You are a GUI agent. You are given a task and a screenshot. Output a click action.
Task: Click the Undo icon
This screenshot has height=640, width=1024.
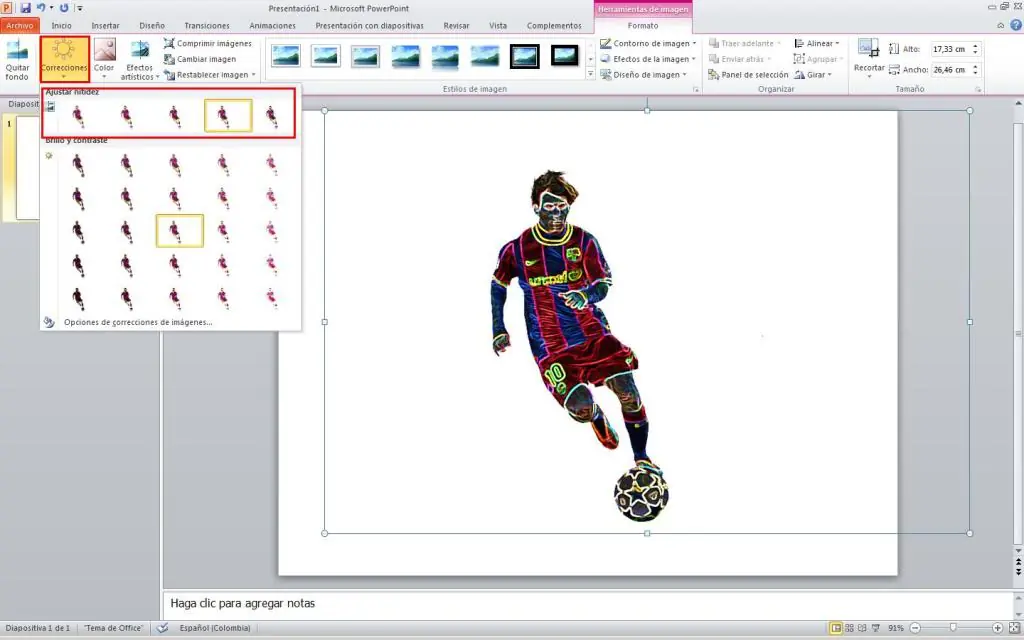[41, 8]
